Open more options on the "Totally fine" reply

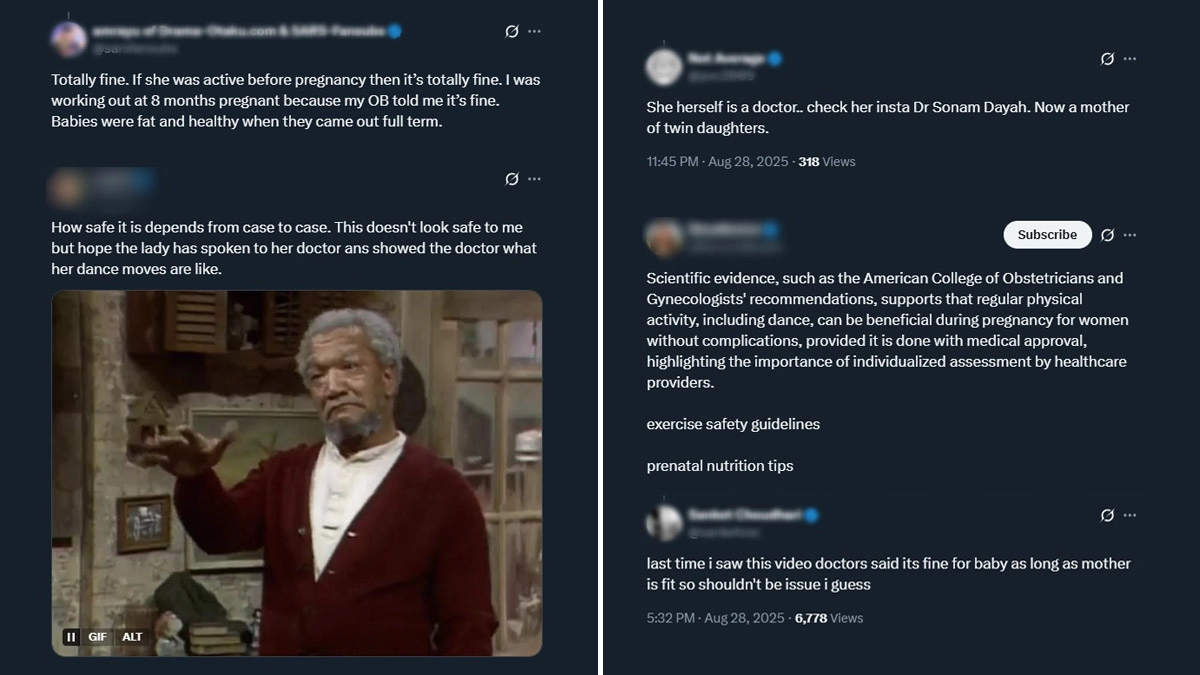535,31
